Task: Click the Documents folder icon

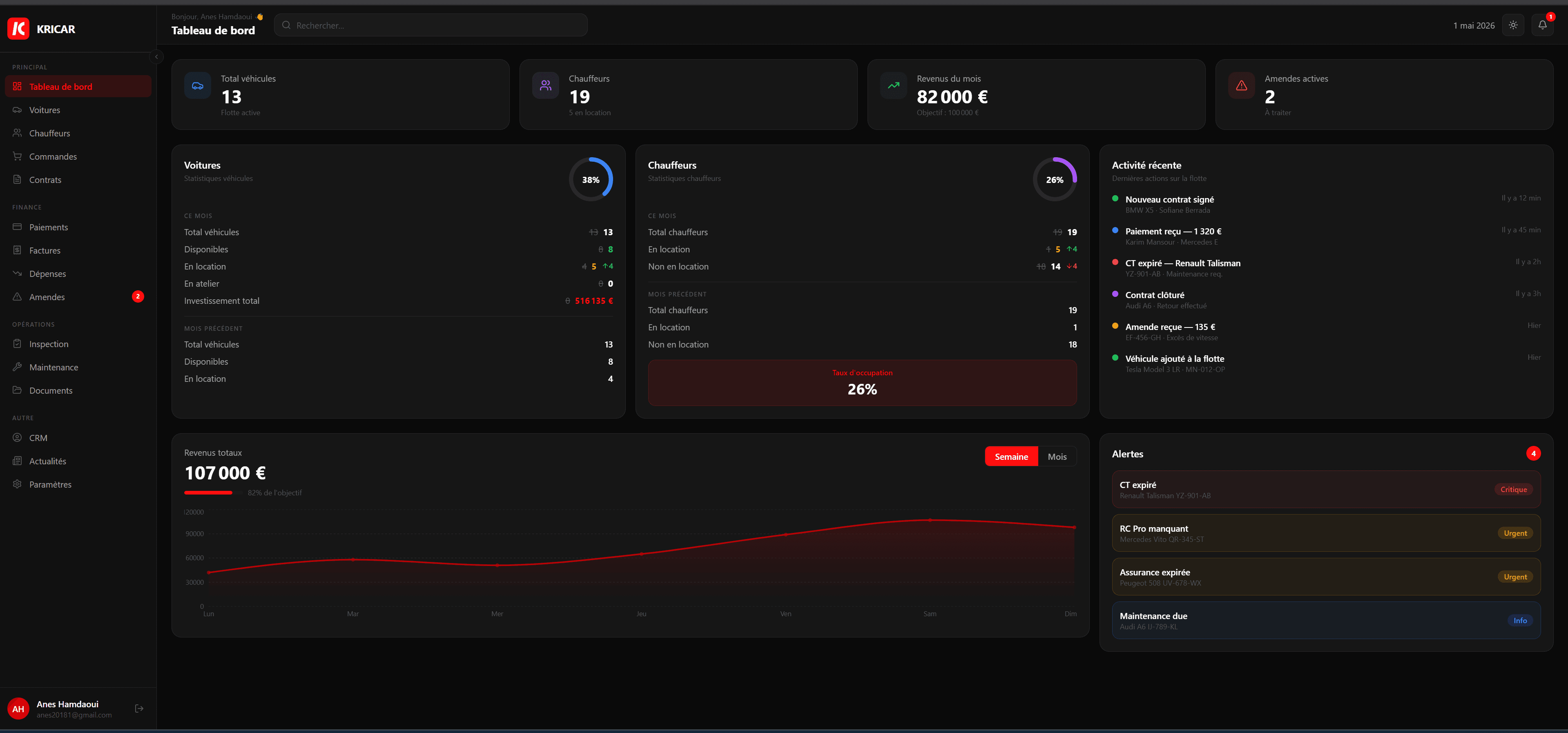Action: [x=17, y=390]
